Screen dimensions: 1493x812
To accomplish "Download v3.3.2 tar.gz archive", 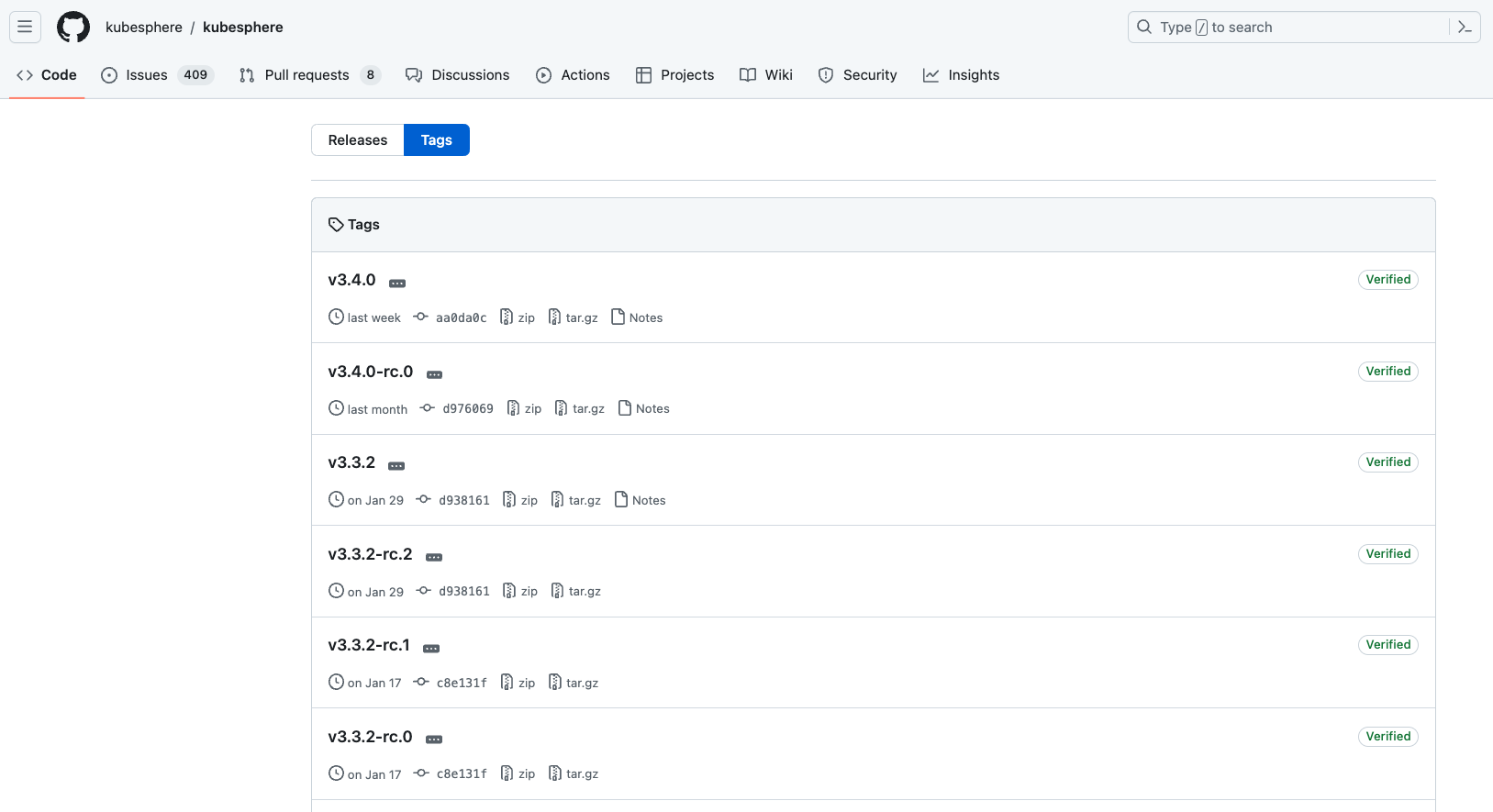I will (x=576, y=500).
